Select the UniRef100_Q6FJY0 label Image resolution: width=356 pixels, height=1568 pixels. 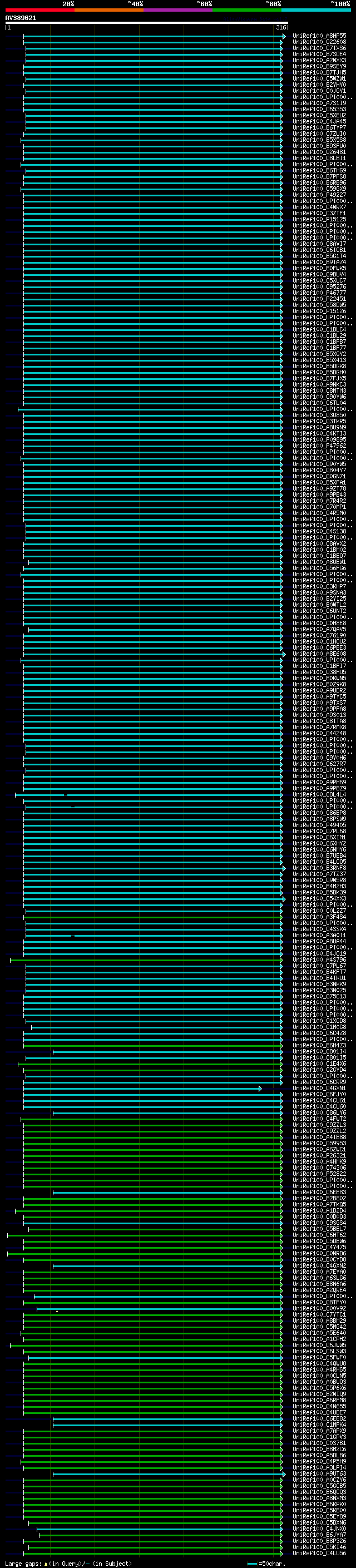point(319,1095)
